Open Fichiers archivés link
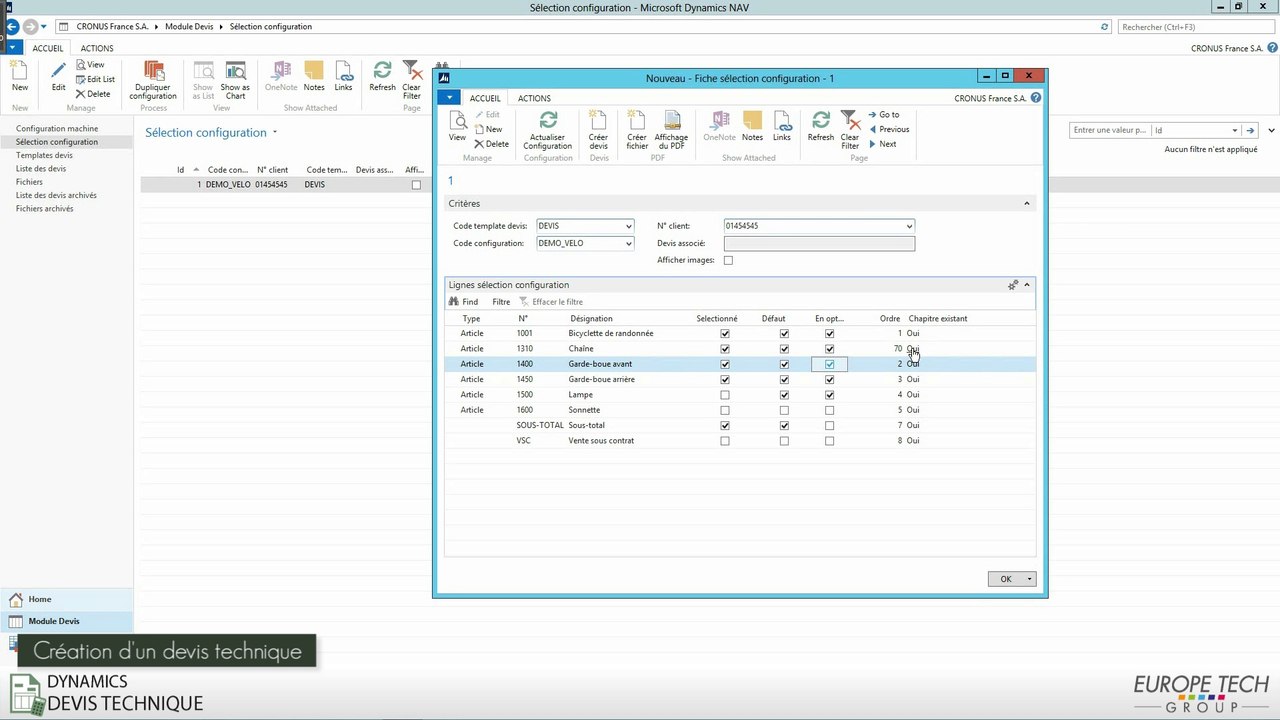 [x=45, y=208]
